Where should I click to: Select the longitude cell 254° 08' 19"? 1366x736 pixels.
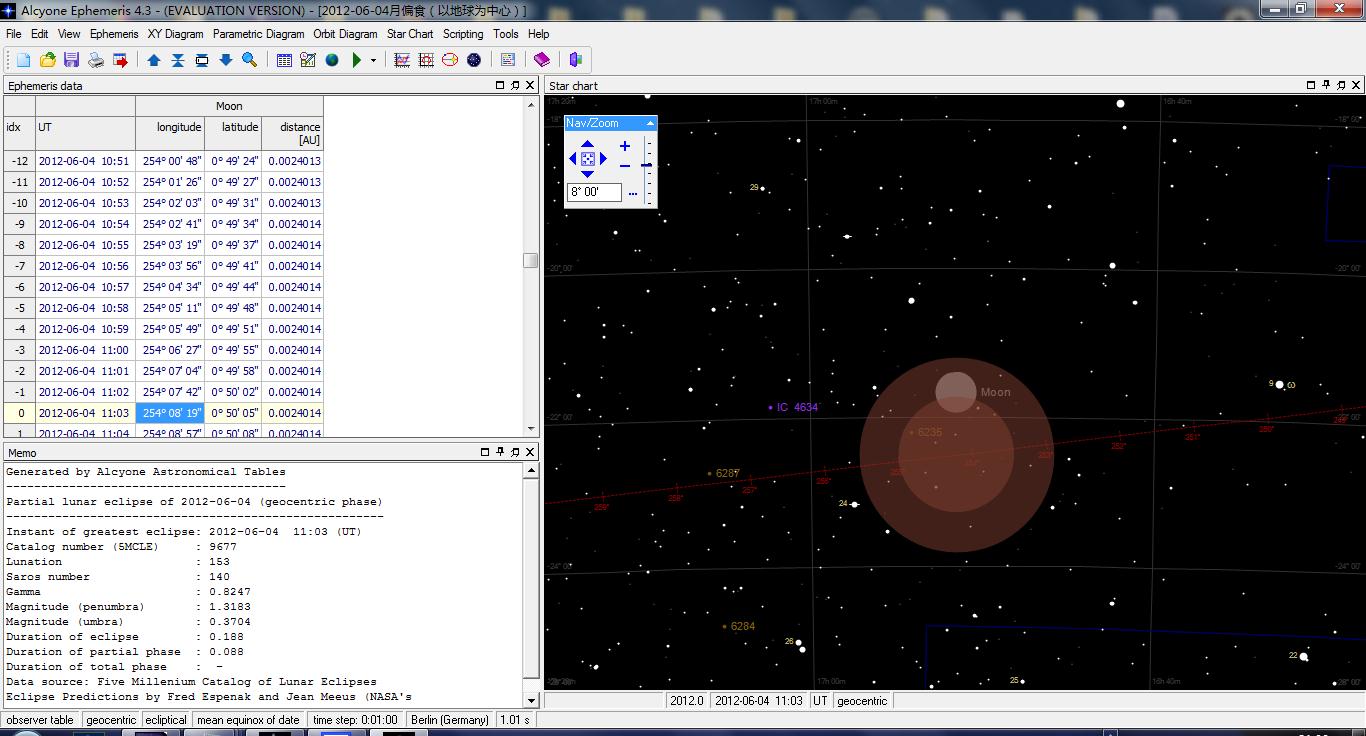[x=170, y=413]
